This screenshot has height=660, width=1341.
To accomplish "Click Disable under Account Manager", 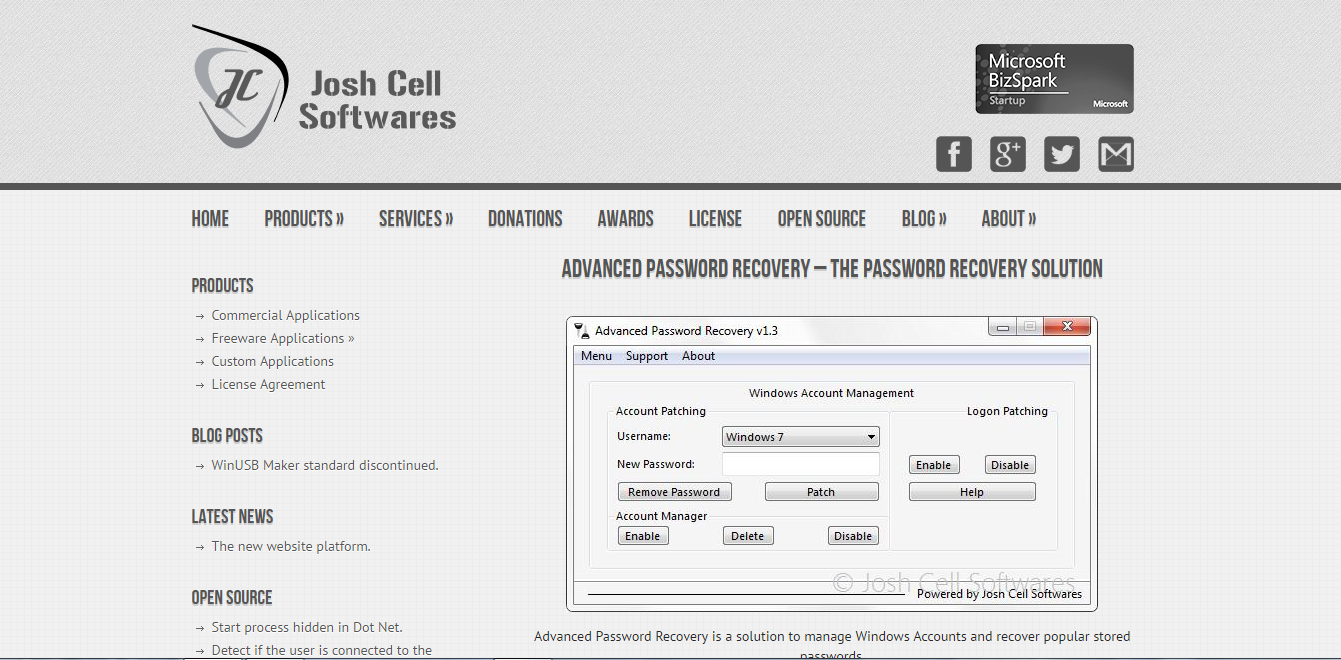I will pos(853,536).
